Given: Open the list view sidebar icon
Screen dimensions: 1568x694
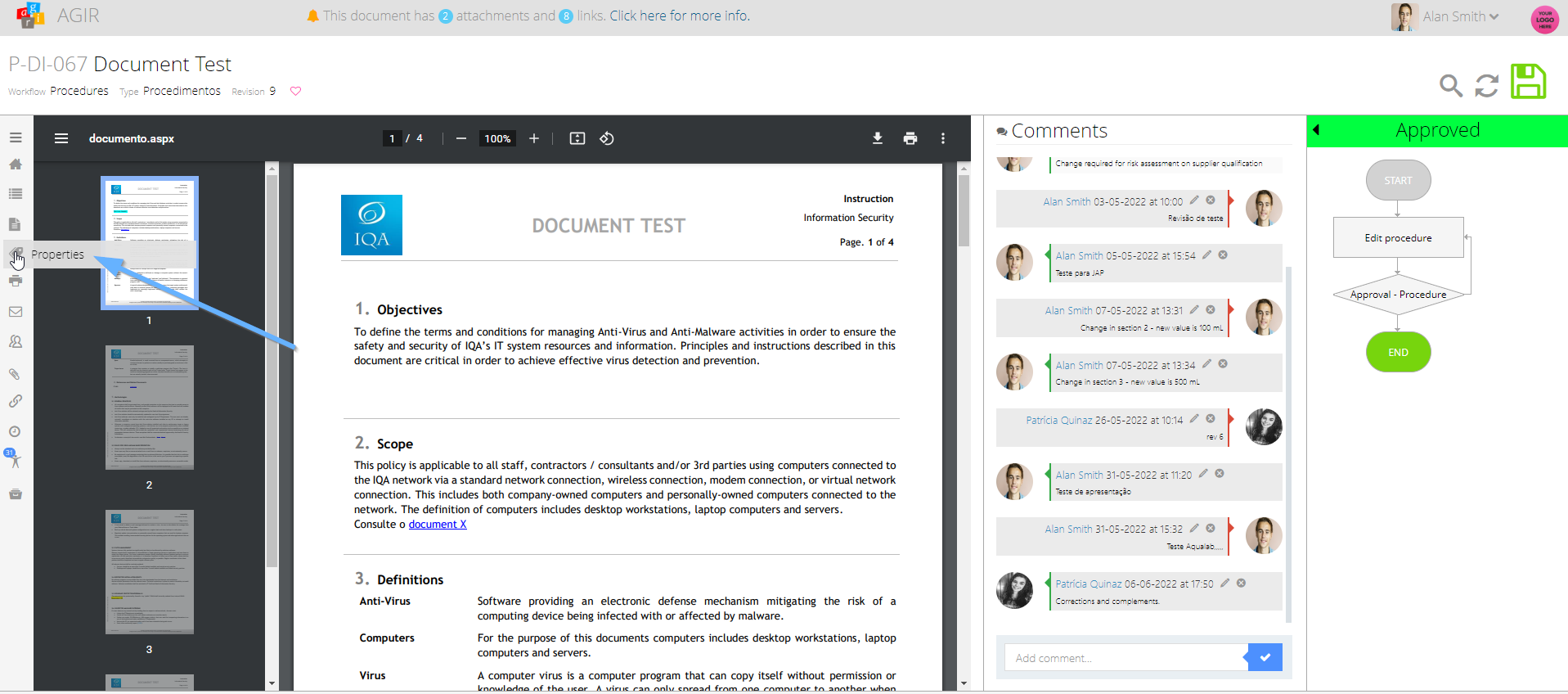Looking at the screenshot, I should click(x=16, y=194).
